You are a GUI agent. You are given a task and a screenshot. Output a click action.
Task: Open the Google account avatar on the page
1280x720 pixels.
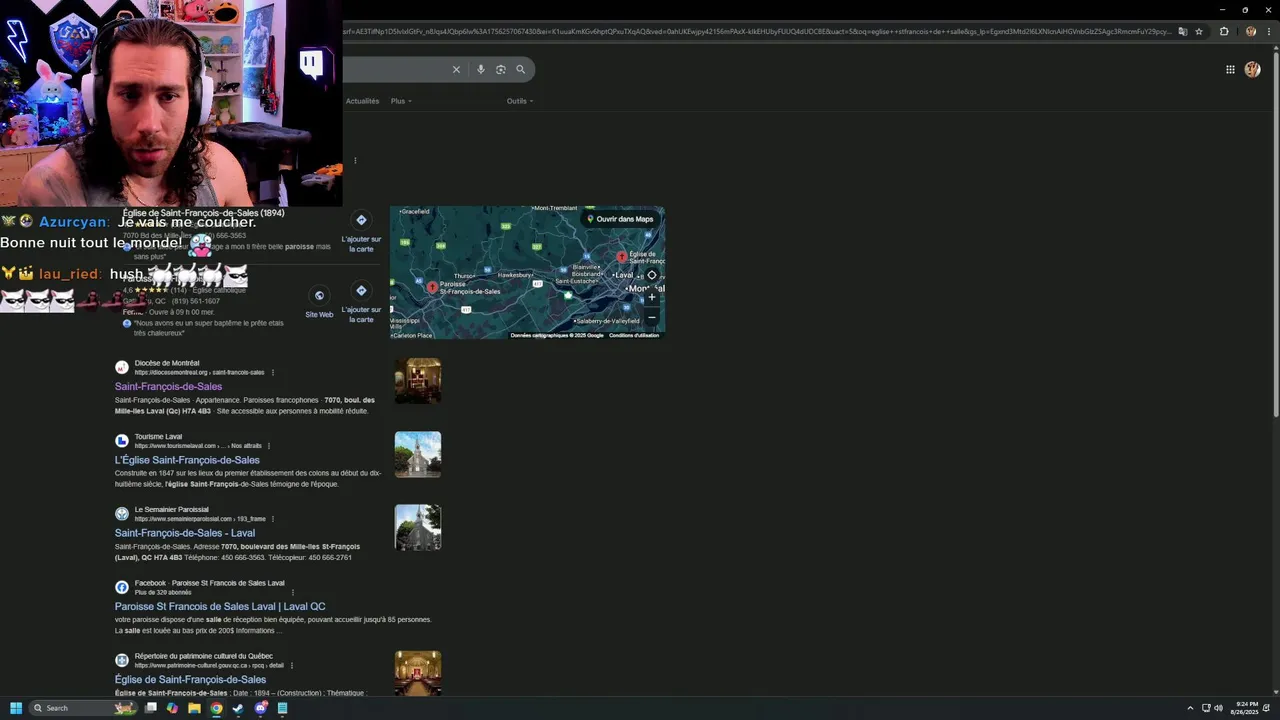click(x=1252, y=69)
